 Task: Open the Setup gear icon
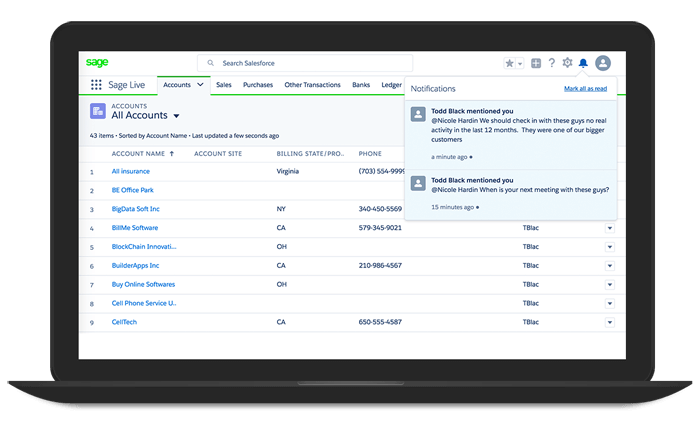(x=567, y=63)
